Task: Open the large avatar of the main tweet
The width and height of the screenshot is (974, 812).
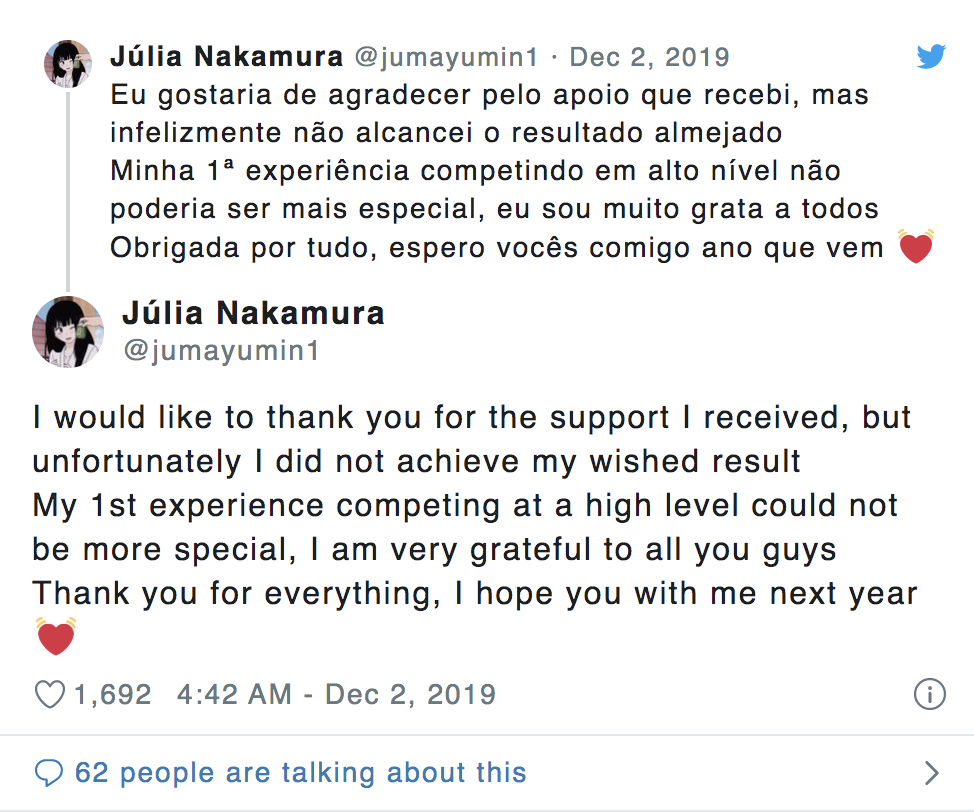Action: (x=68, y=332)
